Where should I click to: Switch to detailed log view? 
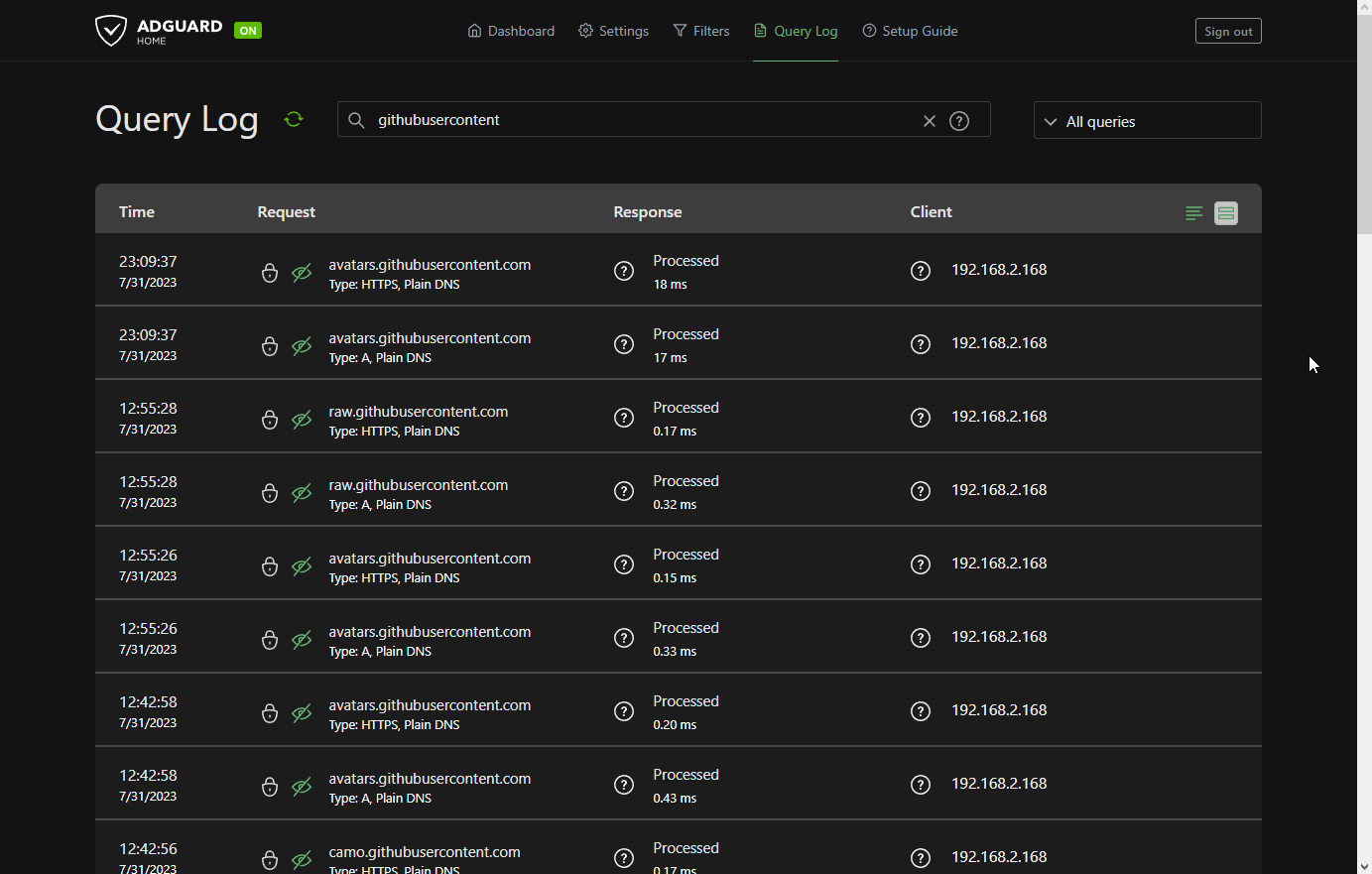pyautogui.click(x=1225, y=212)
